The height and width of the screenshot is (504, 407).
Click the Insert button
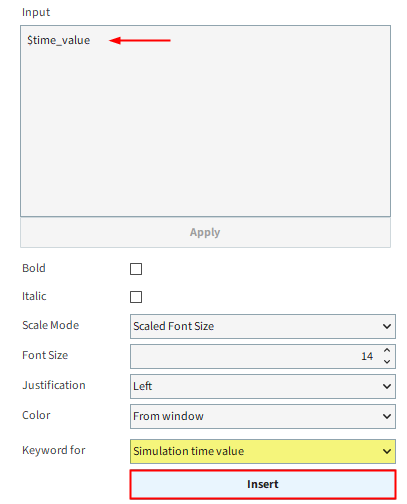[x=263, y=484]
